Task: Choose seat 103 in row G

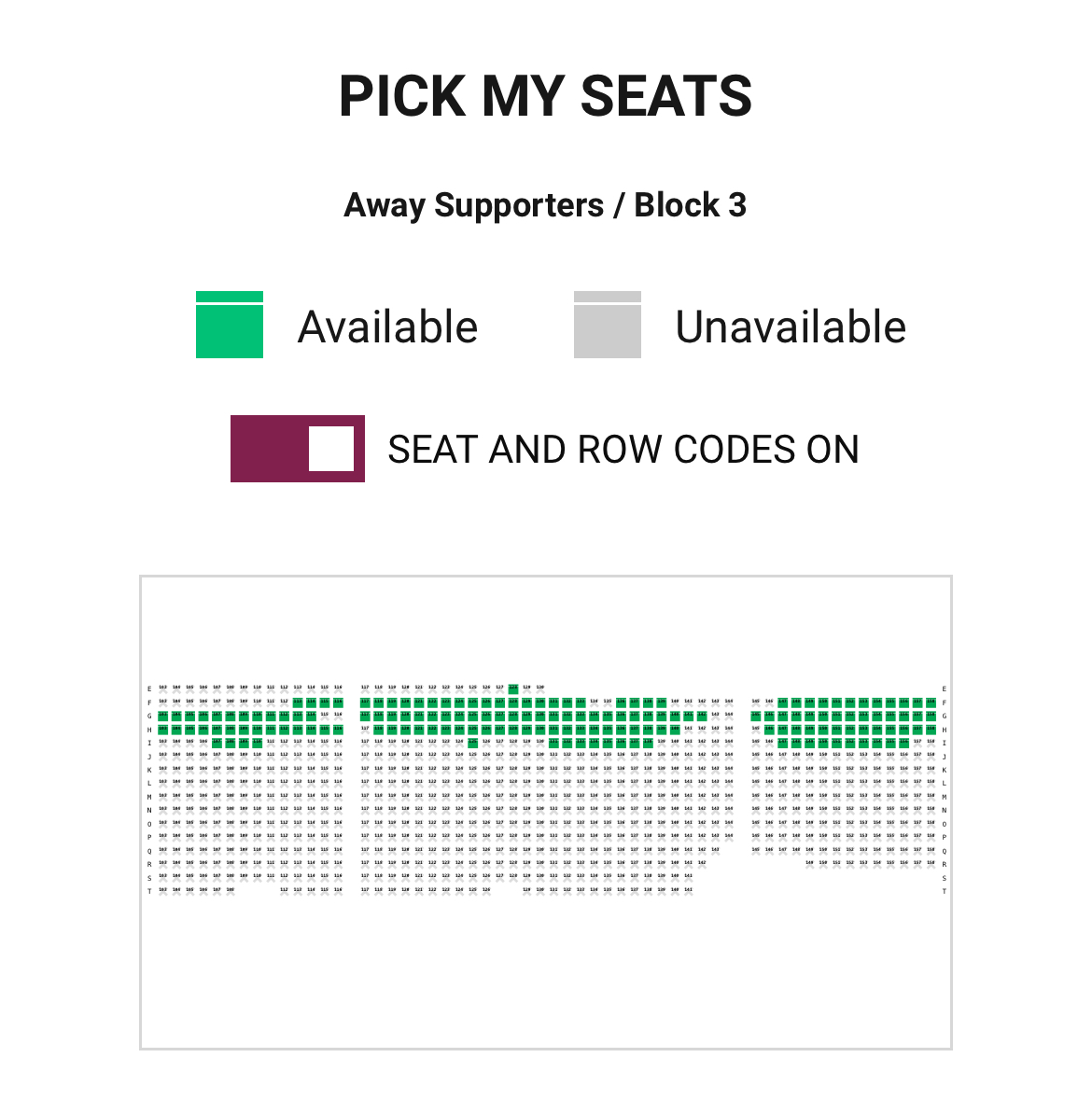Action: 162,716
